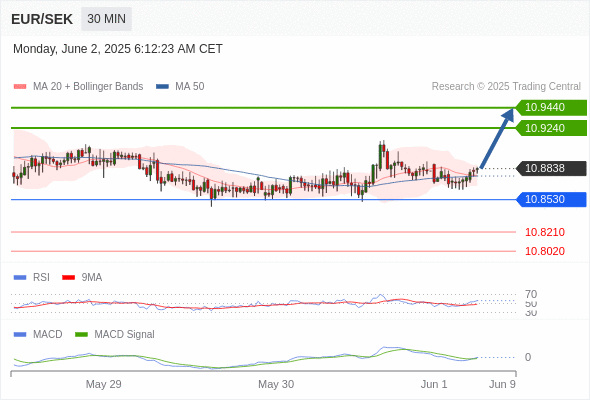590x400 pixels.
Task: Click the Research © 2025 Trading Central text
Action: [506, 87]
